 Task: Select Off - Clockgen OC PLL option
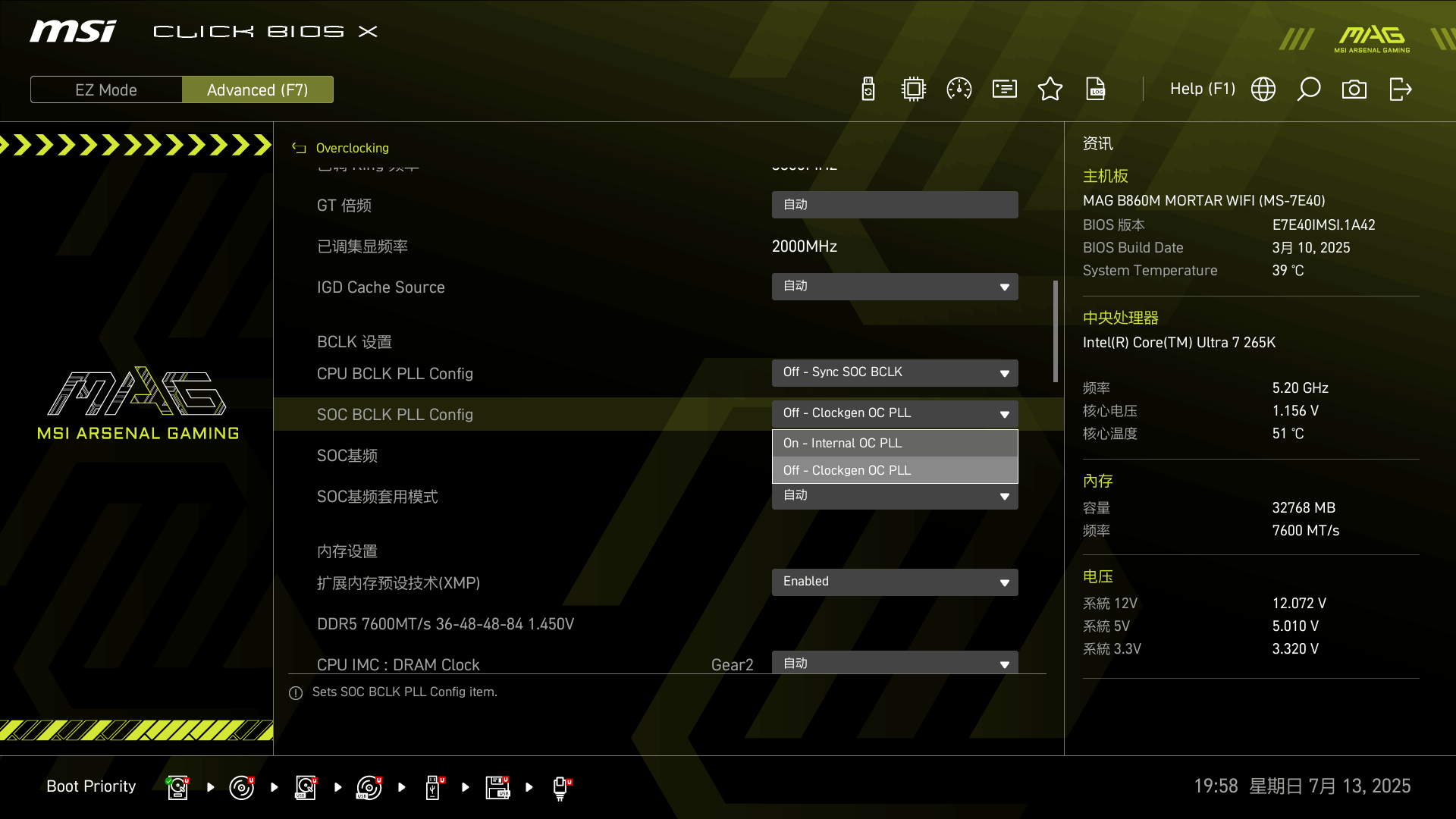(x=895, y=470)
